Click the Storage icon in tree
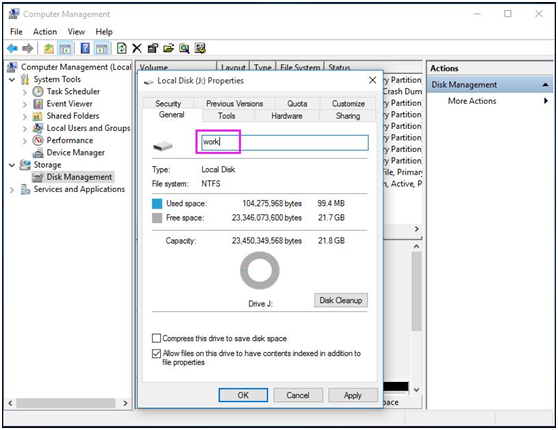Viewport: 558px width, 430px height. click(25, 165)
